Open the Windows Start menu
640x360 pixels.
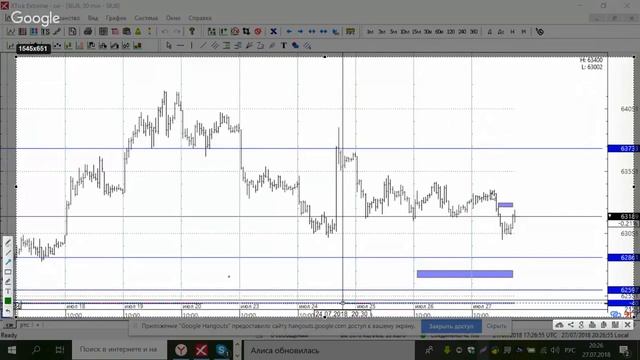click(x=12, y=350)
